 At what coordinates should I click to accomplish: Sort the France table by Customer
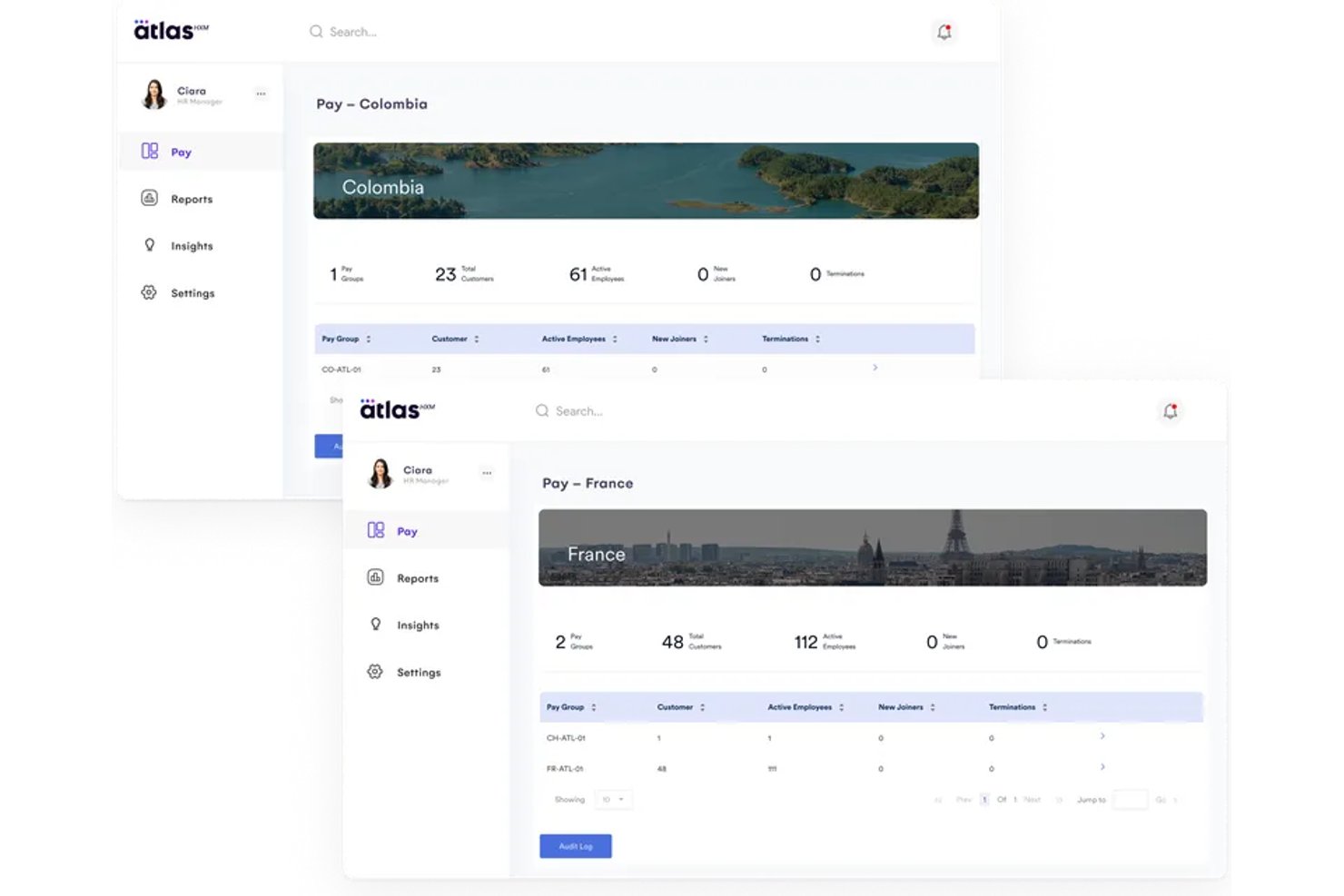coord(703,707)
